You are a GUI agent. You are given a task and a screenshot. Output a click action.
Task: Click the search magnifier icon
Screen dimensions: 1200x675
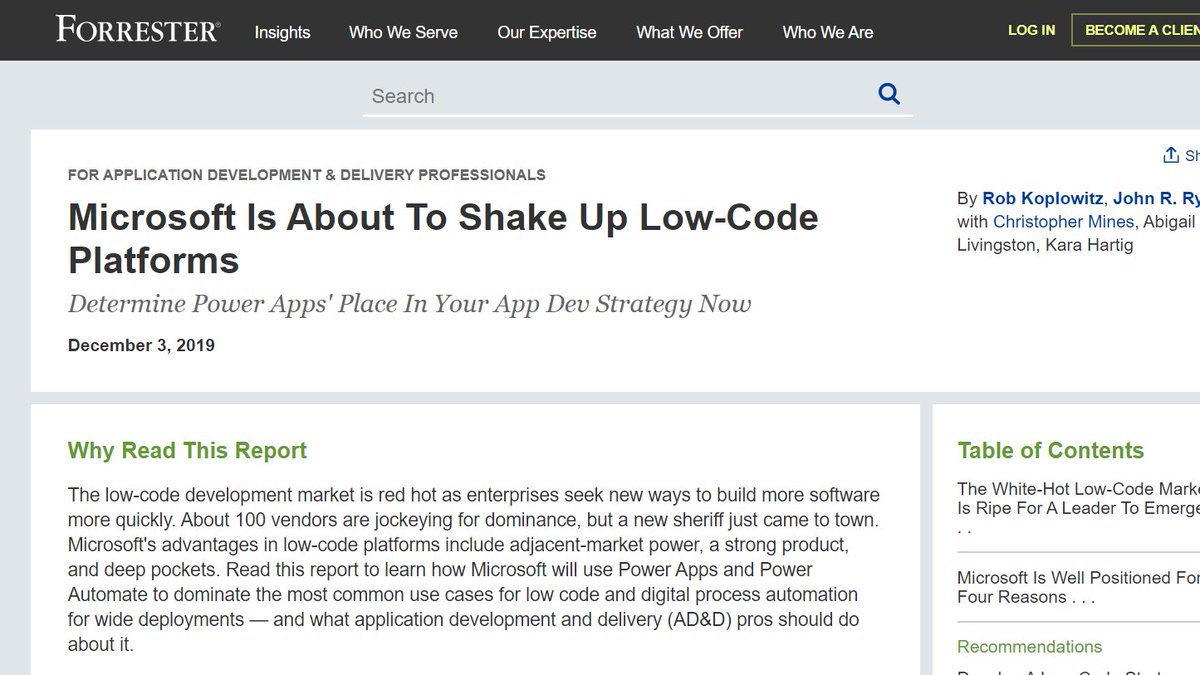pos(889,95)
